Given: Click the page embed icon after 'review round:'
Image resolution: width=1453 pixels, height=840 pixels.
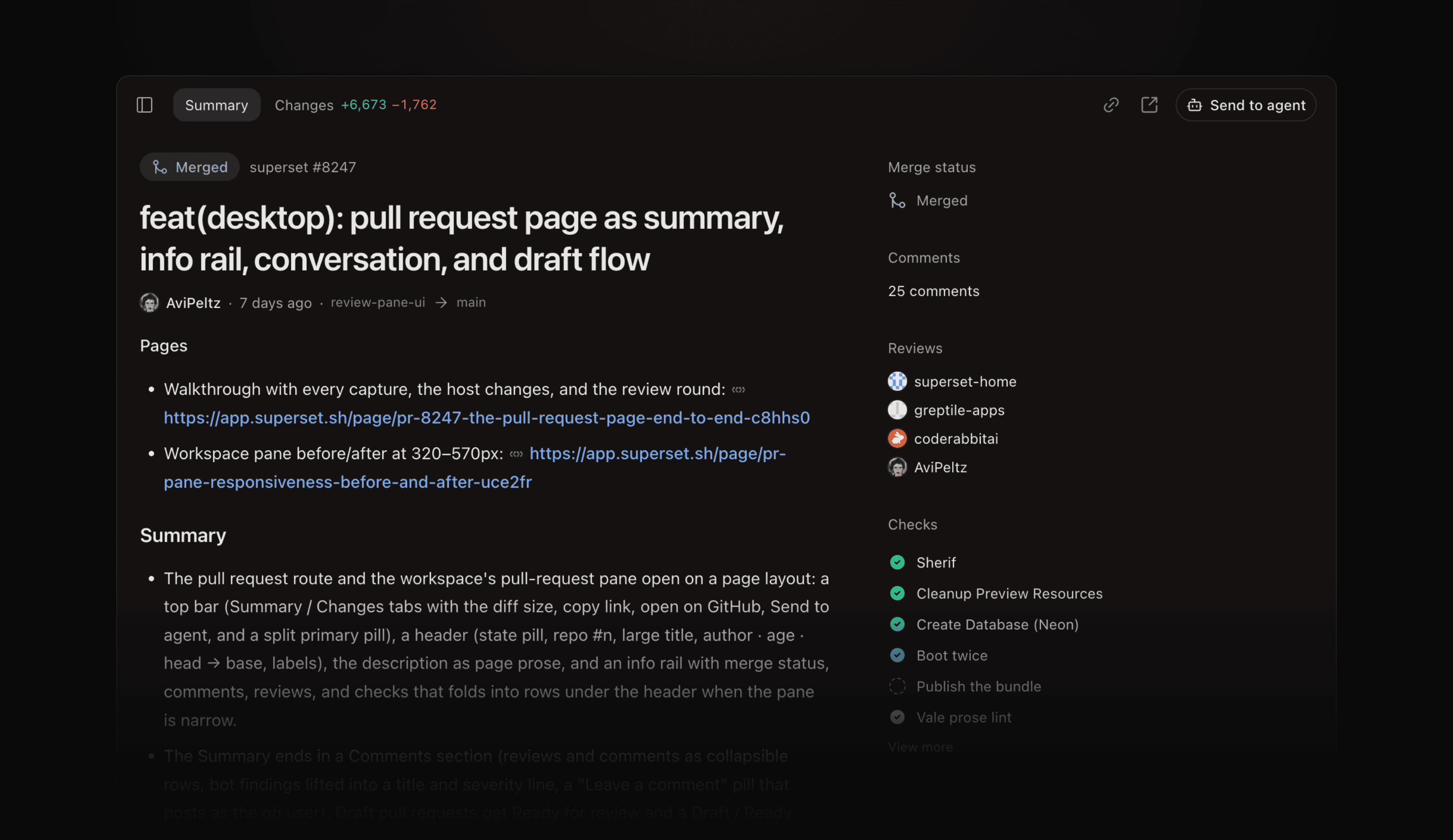Looking at the screenshot, I should click(738, 390).
